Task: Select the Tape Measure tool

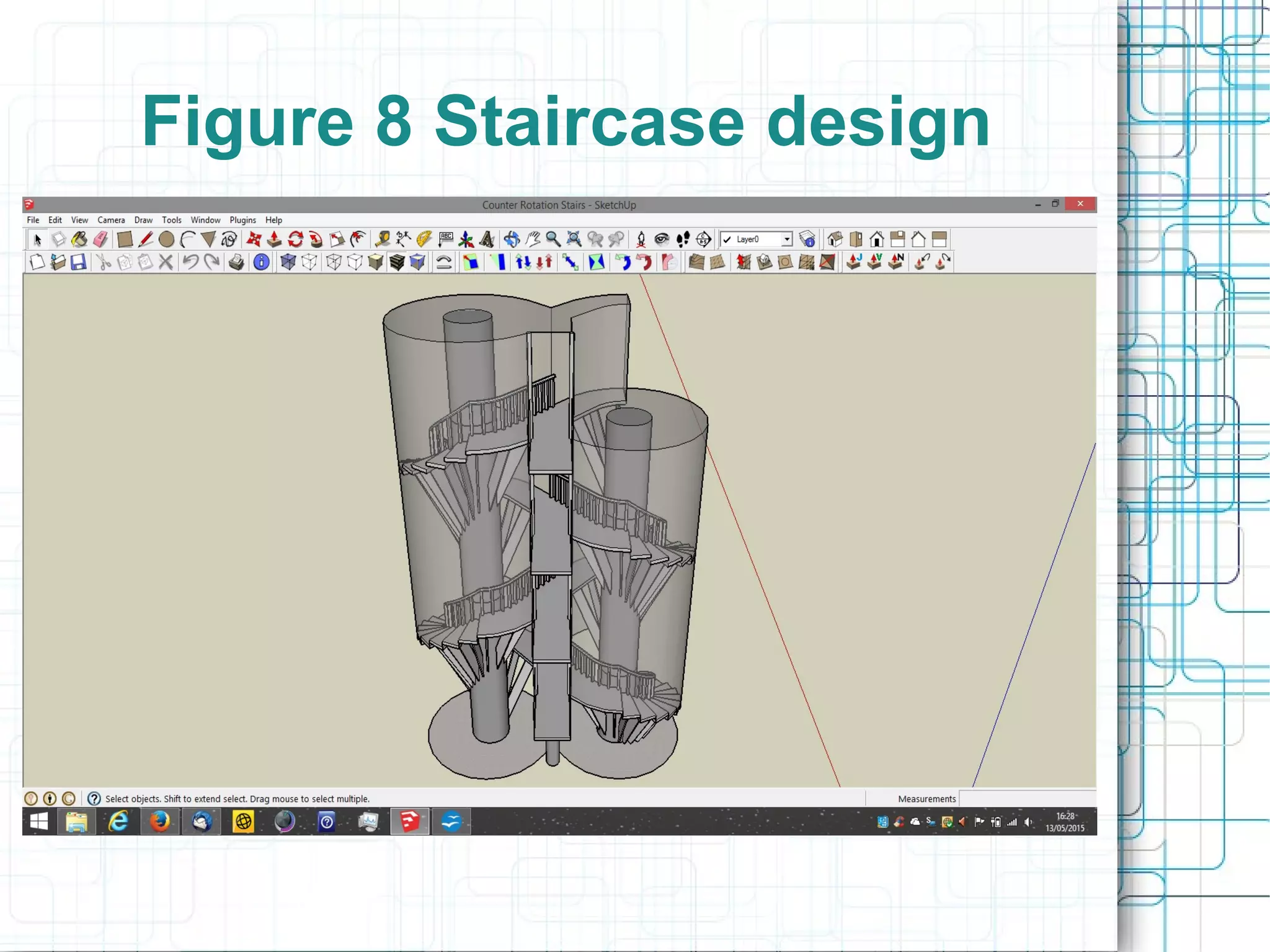Action: pyautogui.click(x=383, y=239)
